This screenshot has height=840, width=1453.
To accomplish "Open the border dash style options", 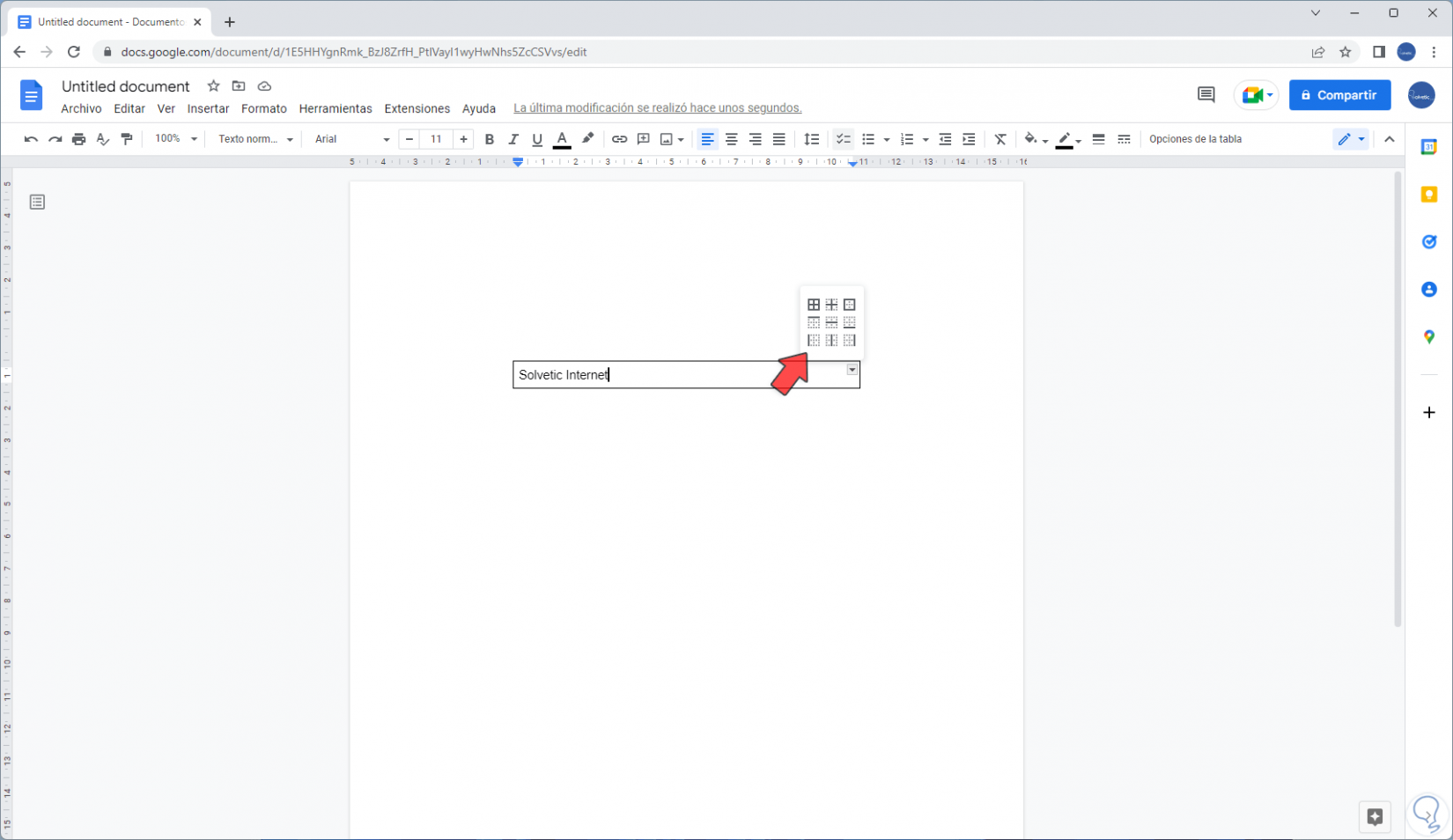I will point(1124,139).
